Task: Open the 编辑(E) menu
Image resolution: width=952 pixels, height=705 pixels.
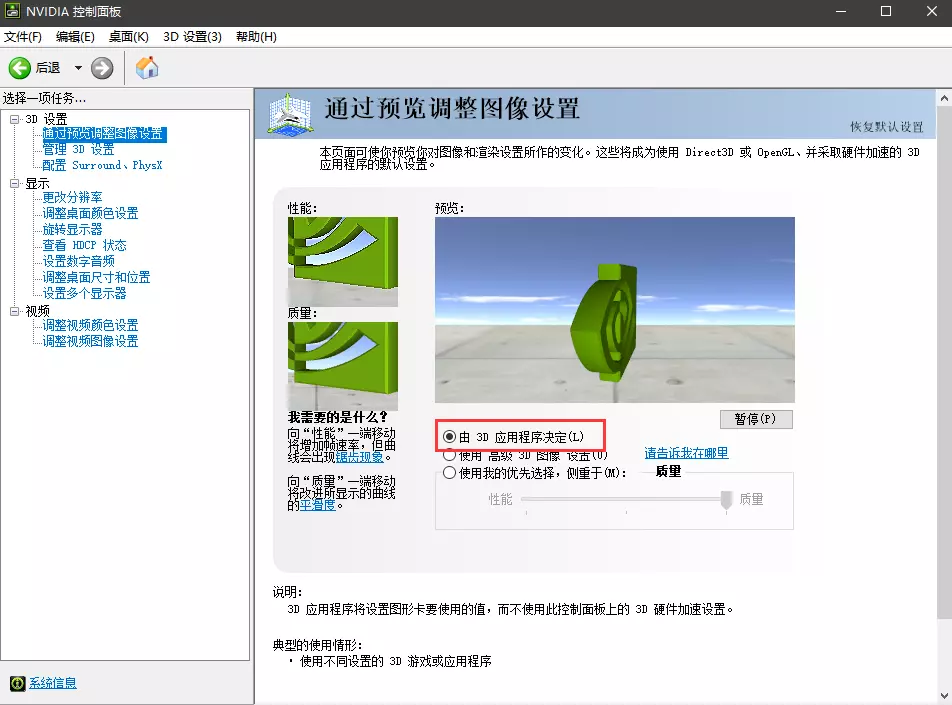Action: [75, 37]
